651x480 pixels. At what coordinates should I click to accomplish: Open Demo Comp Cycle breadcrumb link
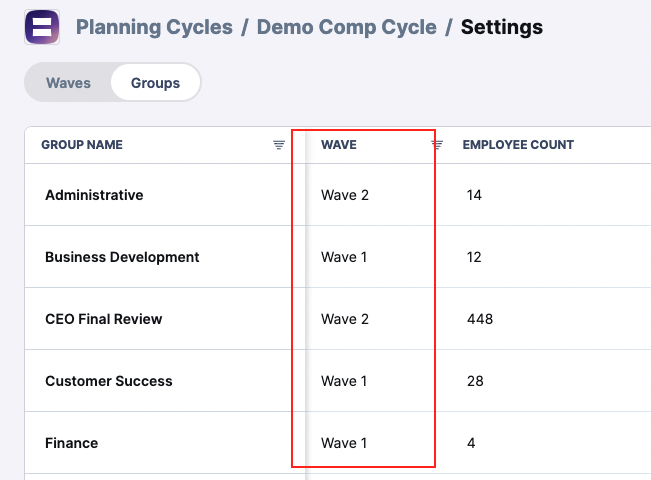coord(347,27)
